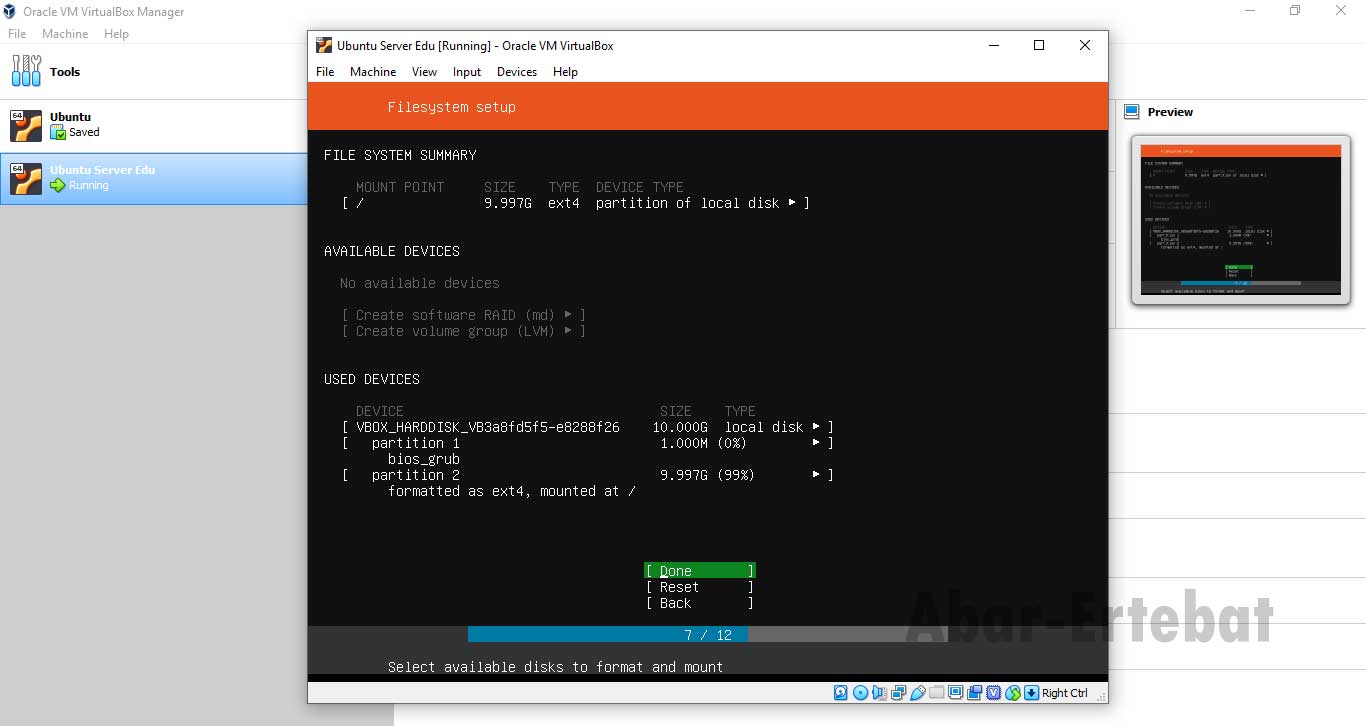The height and width of the screenshot is (726, 1366).
Task: Open the audio settings speaker icon
Action: 879,693
